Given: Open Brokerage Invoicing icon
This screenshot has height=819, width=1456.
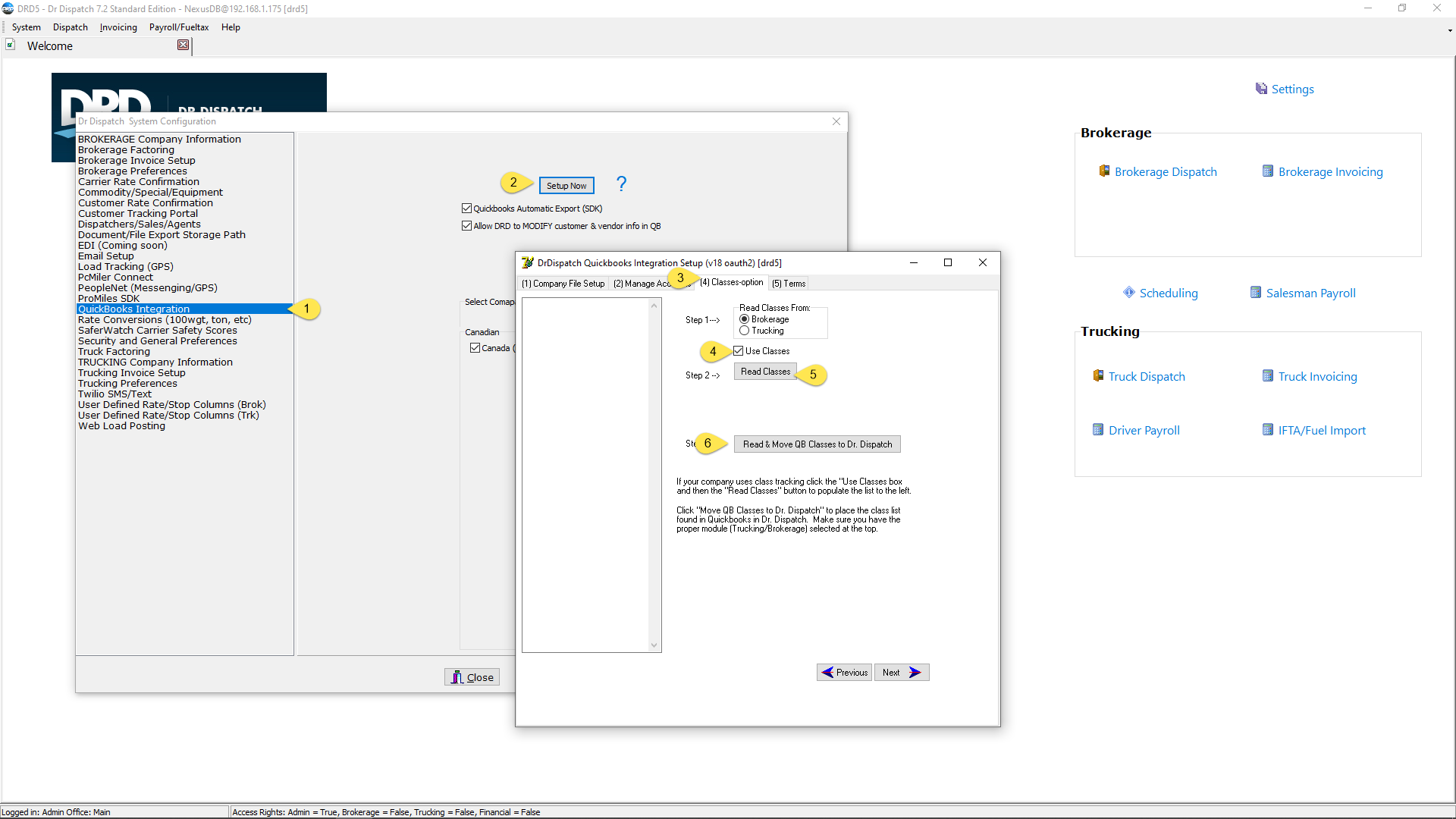Looking at the screenshot, I should (x=1267, y=171).
